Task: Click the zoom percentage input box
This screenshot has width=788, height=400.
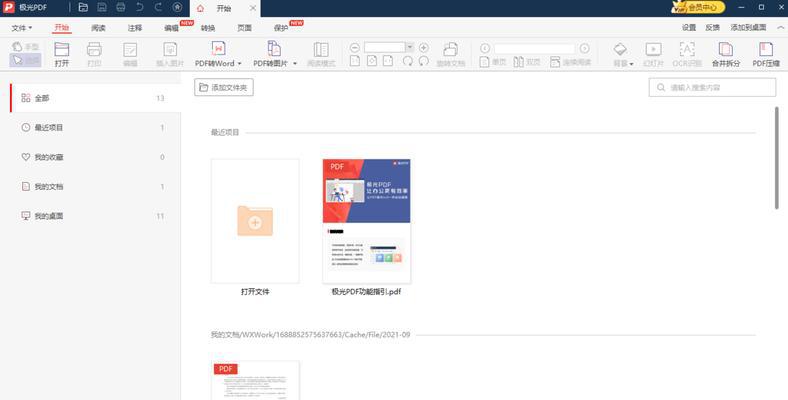Action: click(385, 47)
